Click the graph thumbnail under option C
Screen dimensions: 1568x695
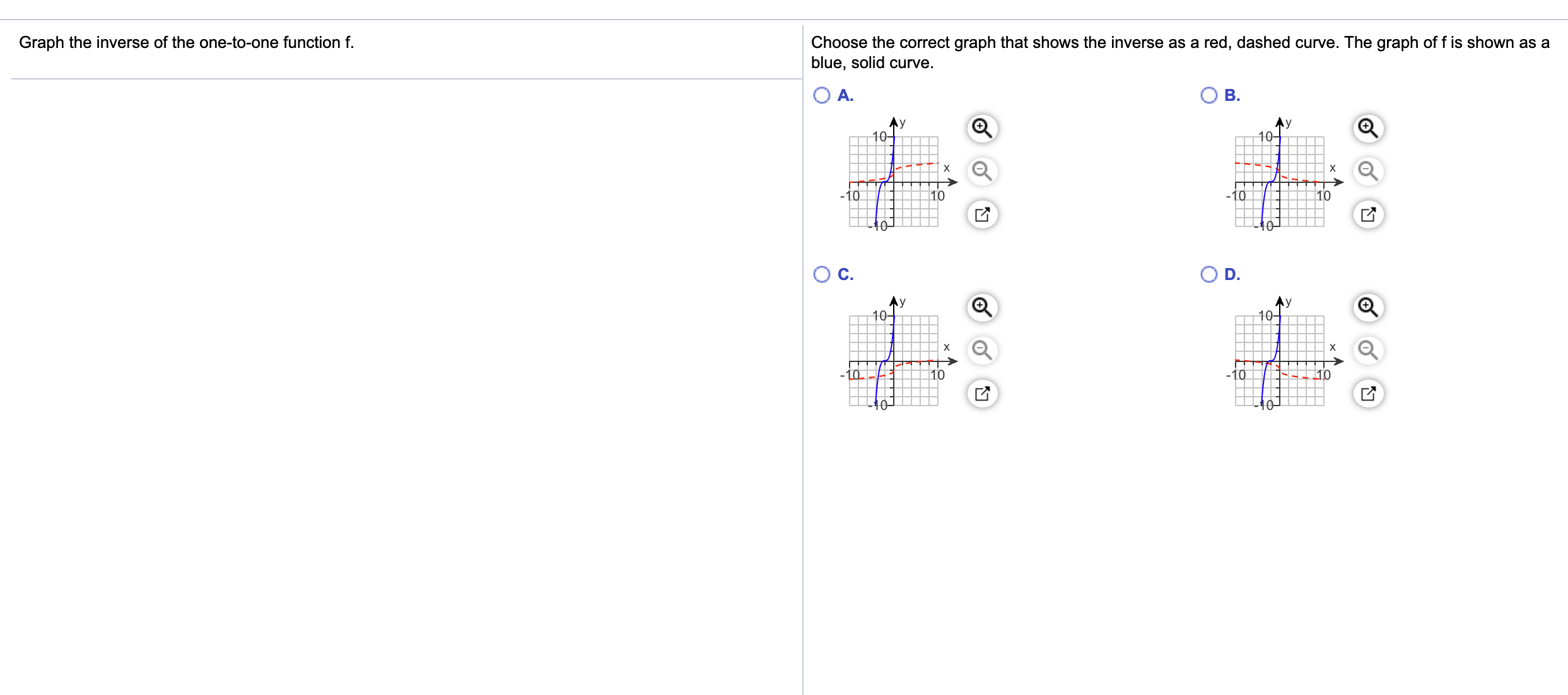[x=894, y=359]
